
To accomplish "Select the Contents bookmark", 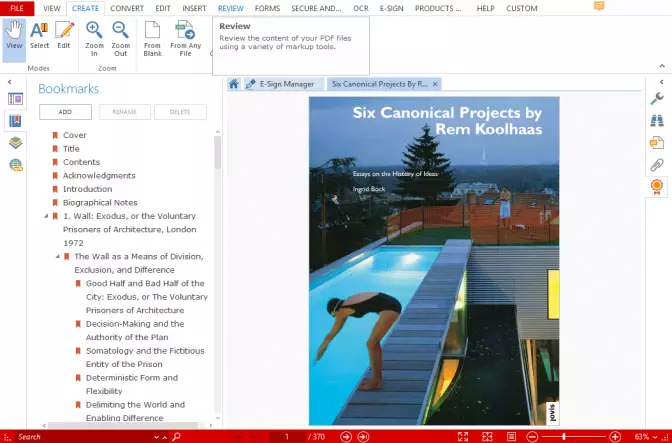I will point(81,162).
